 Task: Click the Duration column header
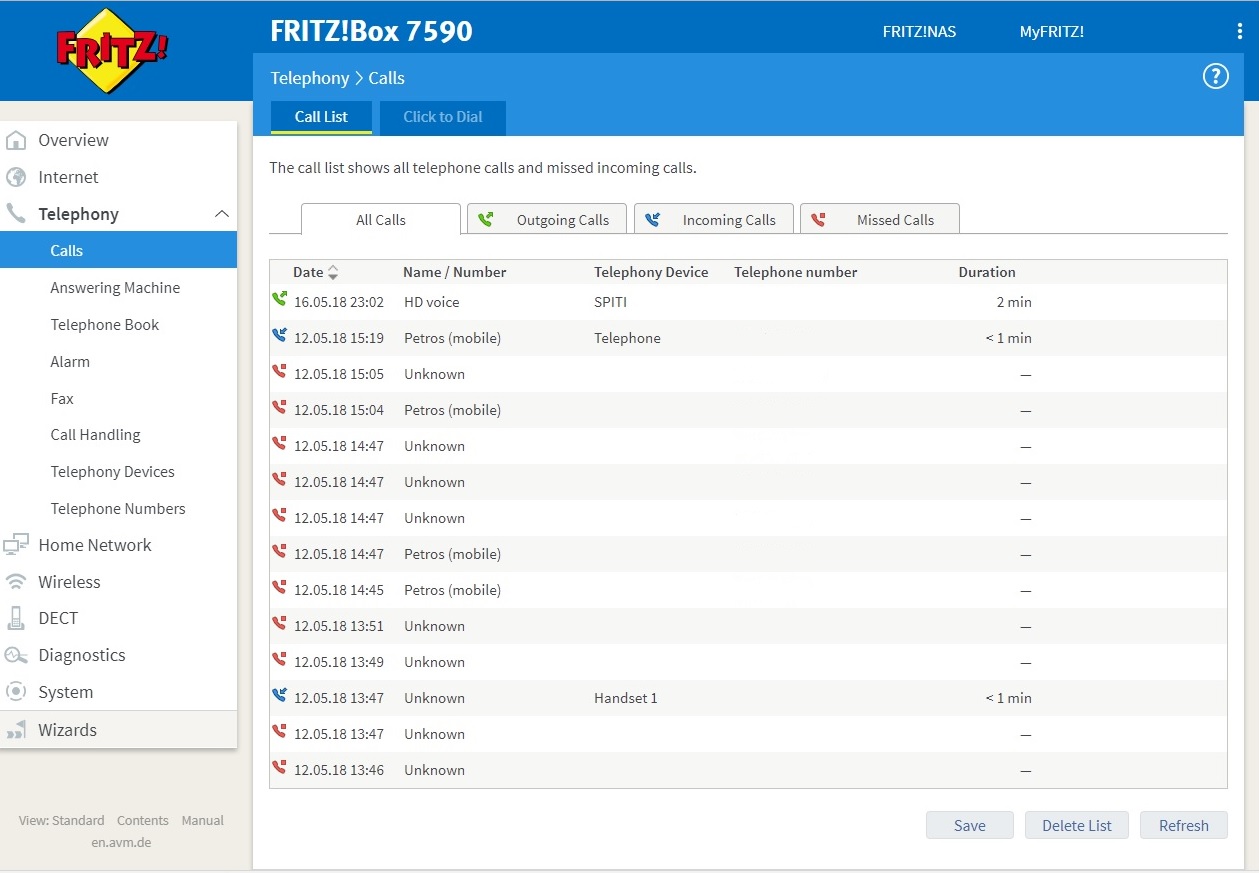(x=987, y=272)
